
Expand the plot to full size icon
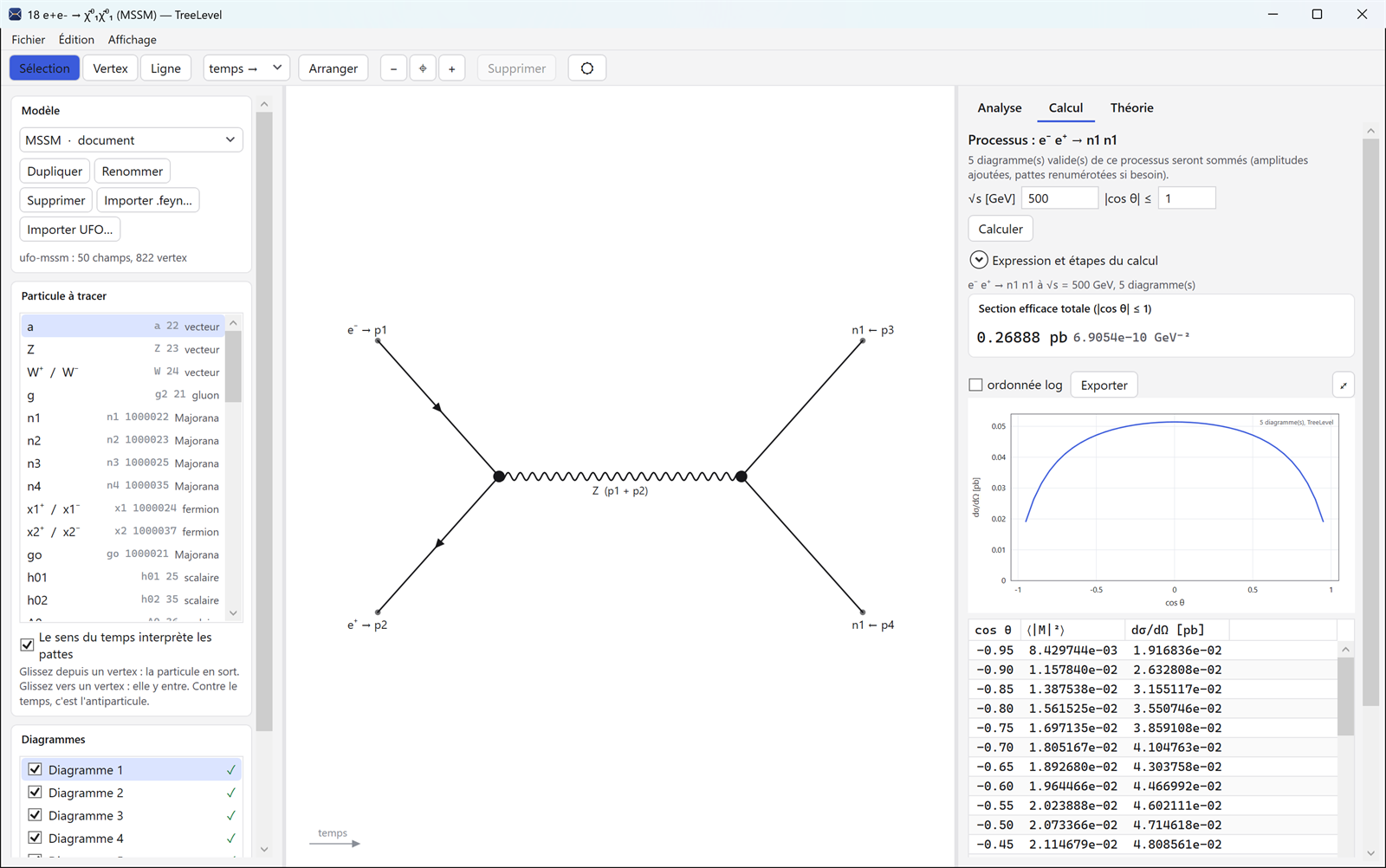1344,385
